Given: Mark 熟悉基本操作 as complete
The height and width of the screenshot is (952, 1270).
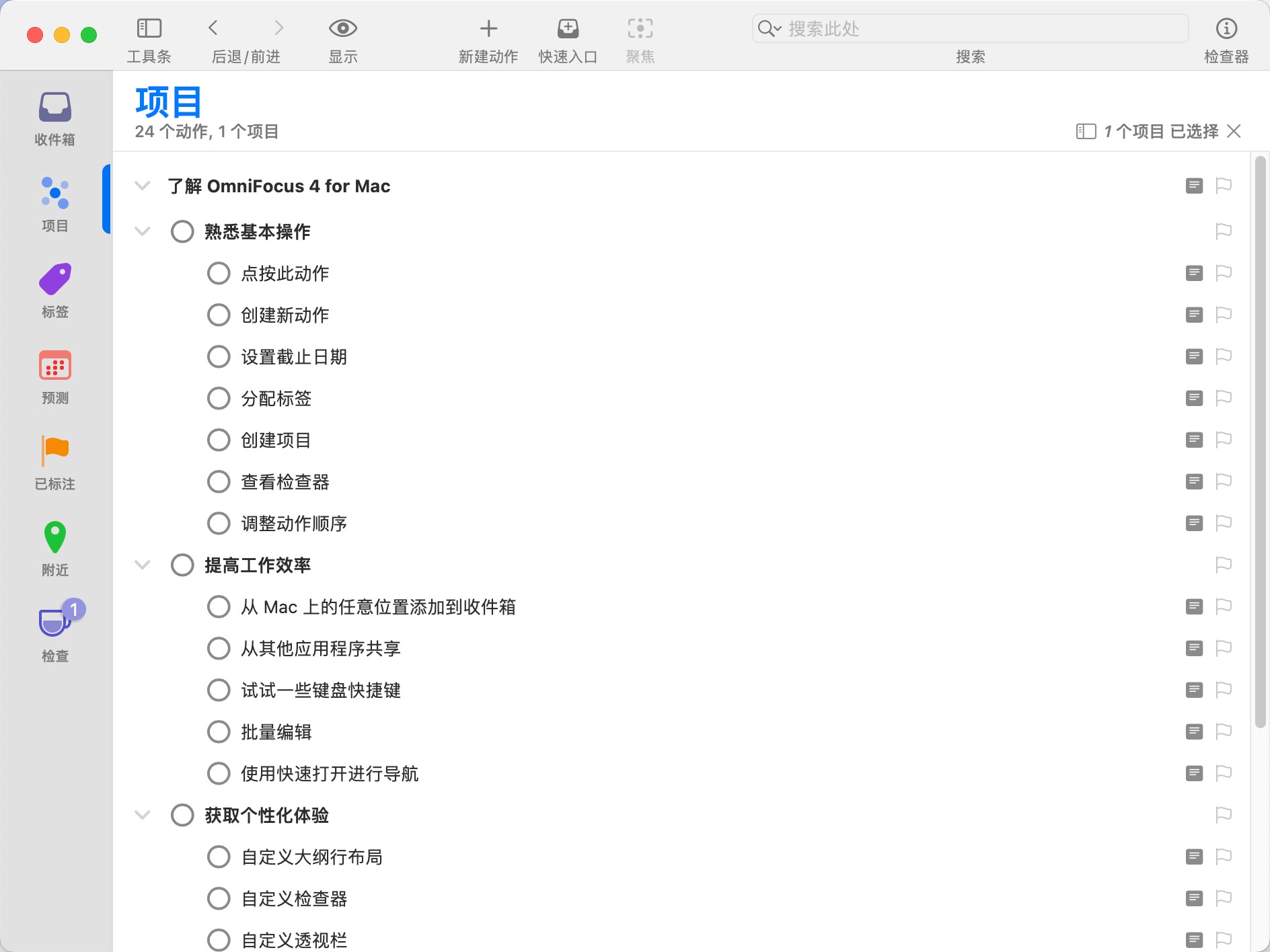Looking at the screenshot, I should (182, 231).
